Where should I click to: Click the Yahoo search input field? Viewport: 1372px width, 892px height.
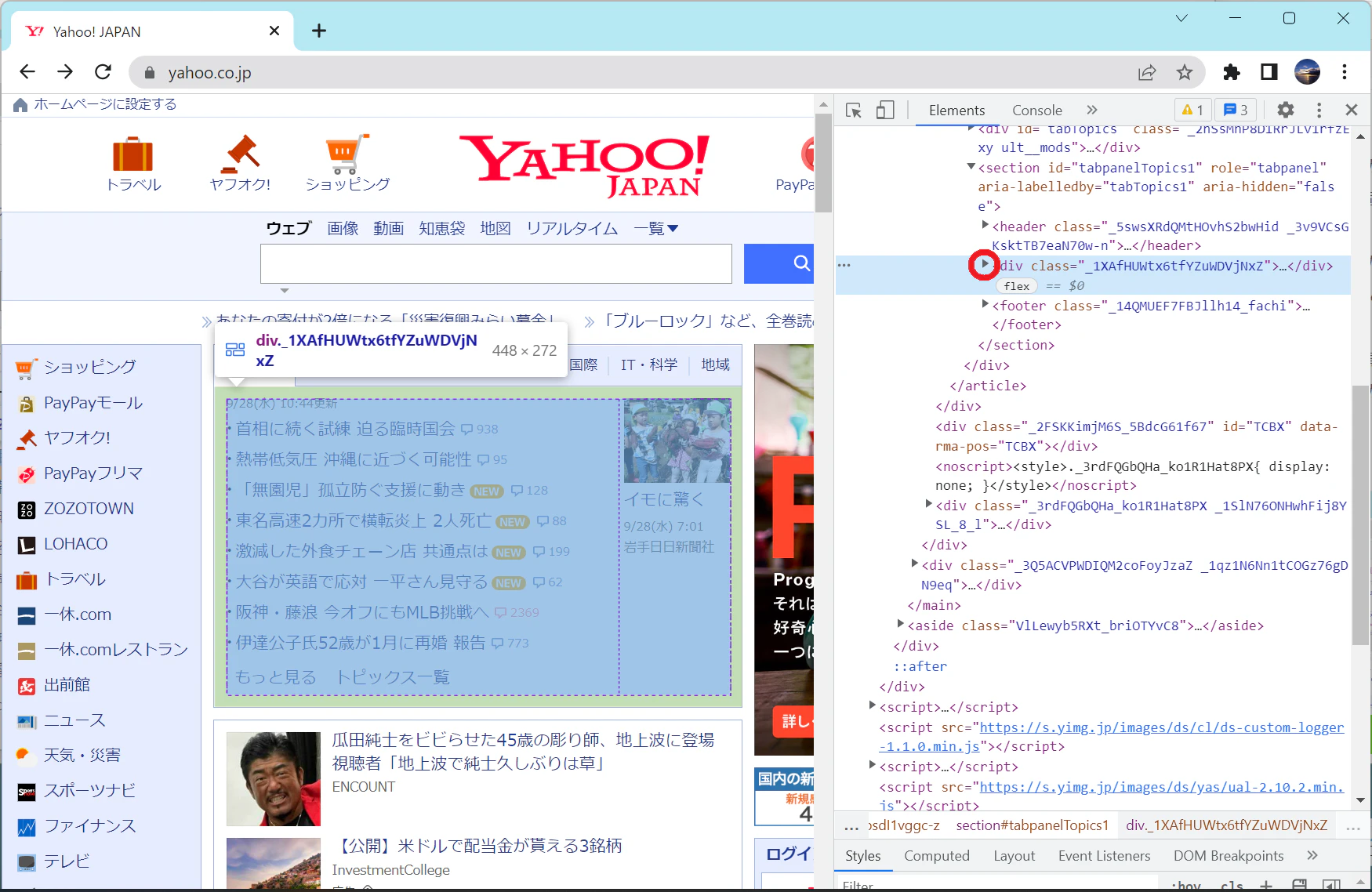pos(496,263)
